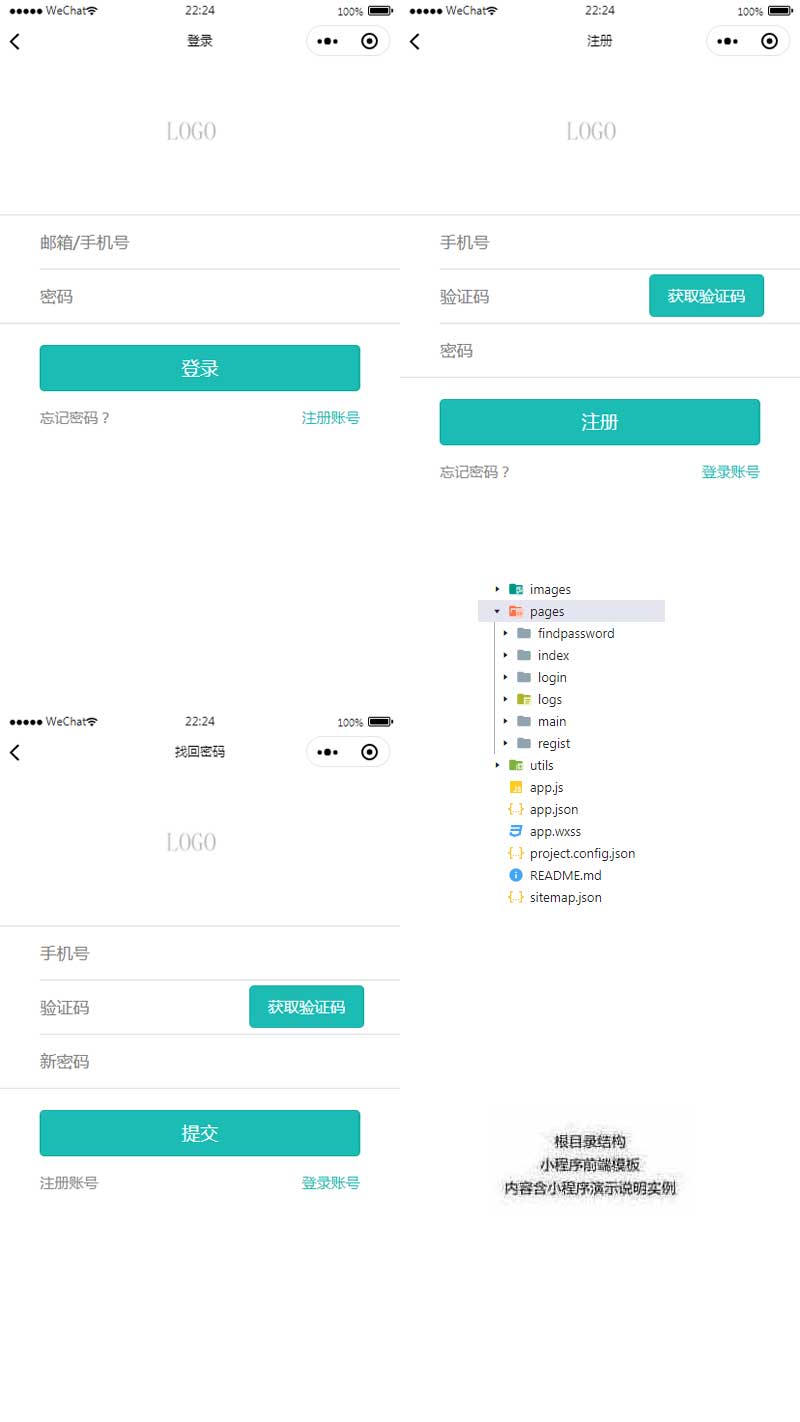Click 注册账号 link on the 登录 screen
Image resolution: width=800 pixels, height=1422 pixels.
click(x=331, y=418)
